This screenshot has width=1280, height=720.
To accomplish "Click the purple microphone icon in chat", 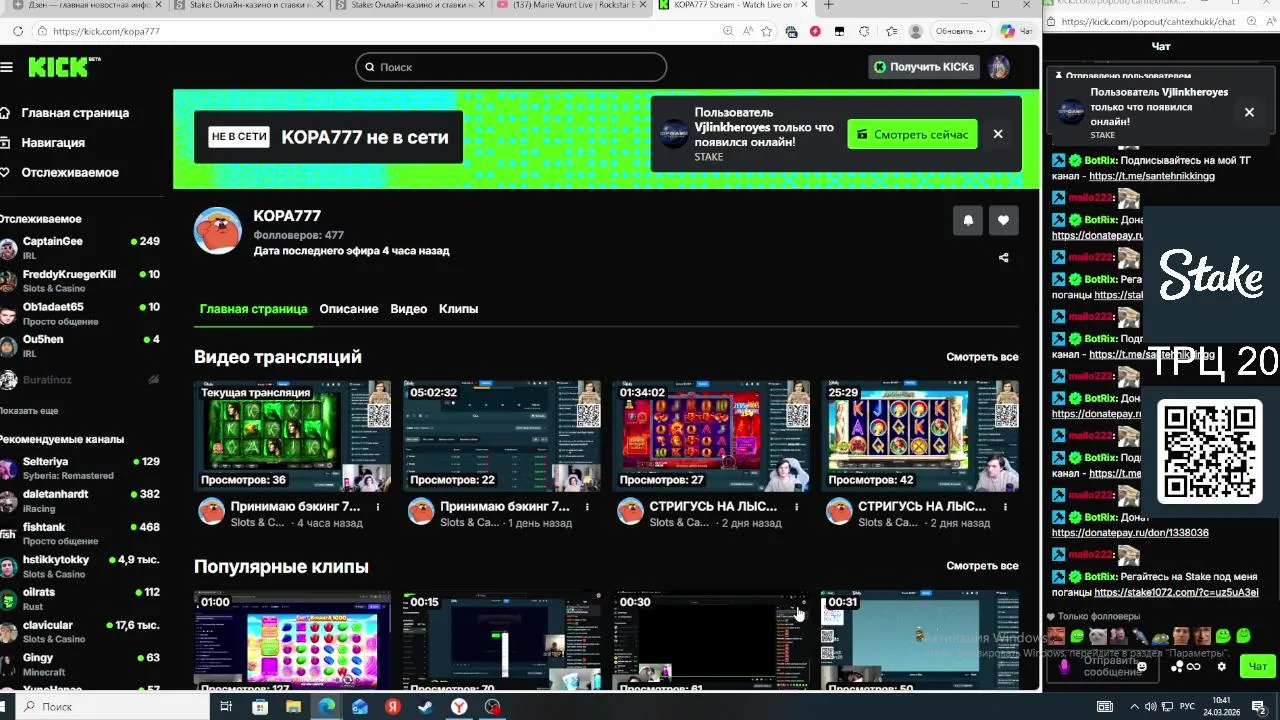I will [1063, 666].
